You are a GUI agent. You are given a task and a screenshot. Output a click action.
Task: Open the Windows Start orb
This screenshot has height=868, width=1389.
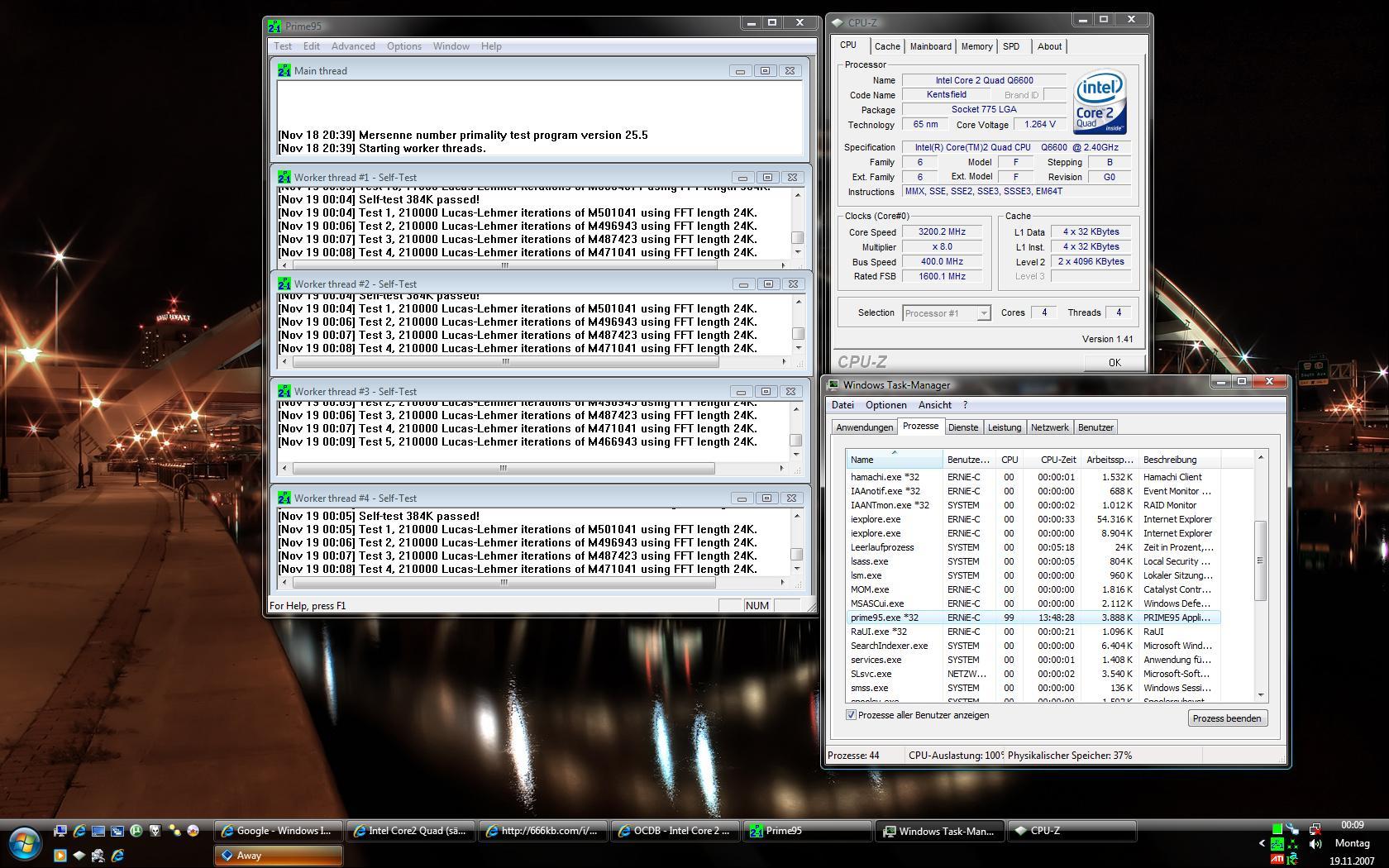25,844
